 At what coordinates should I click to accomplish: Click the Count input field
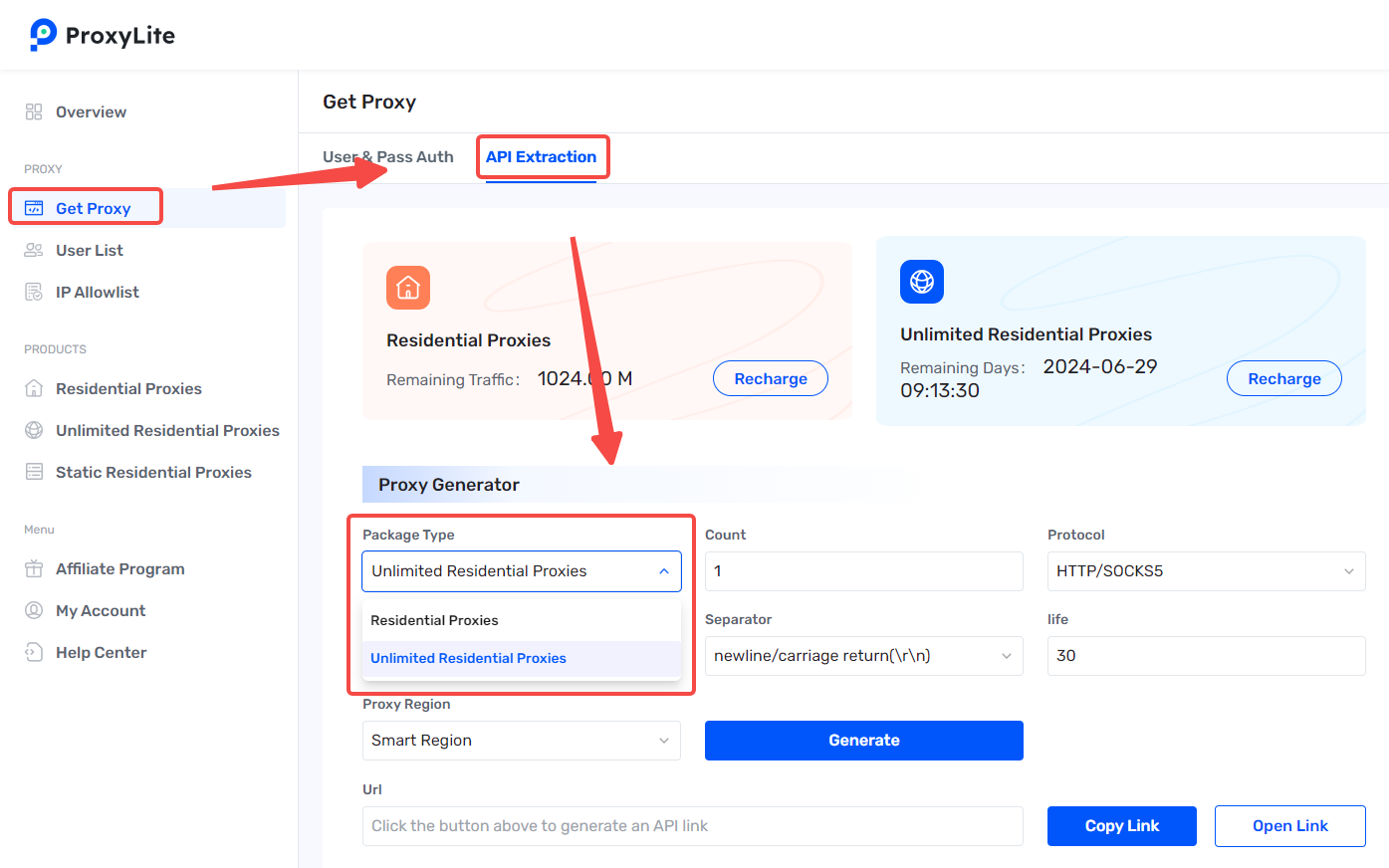tap(864, 571)
